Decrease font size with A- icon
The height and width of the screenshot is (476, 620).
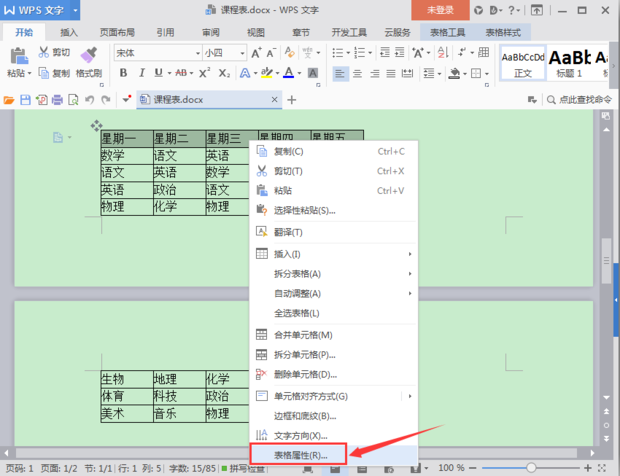[x=271, y=53]
